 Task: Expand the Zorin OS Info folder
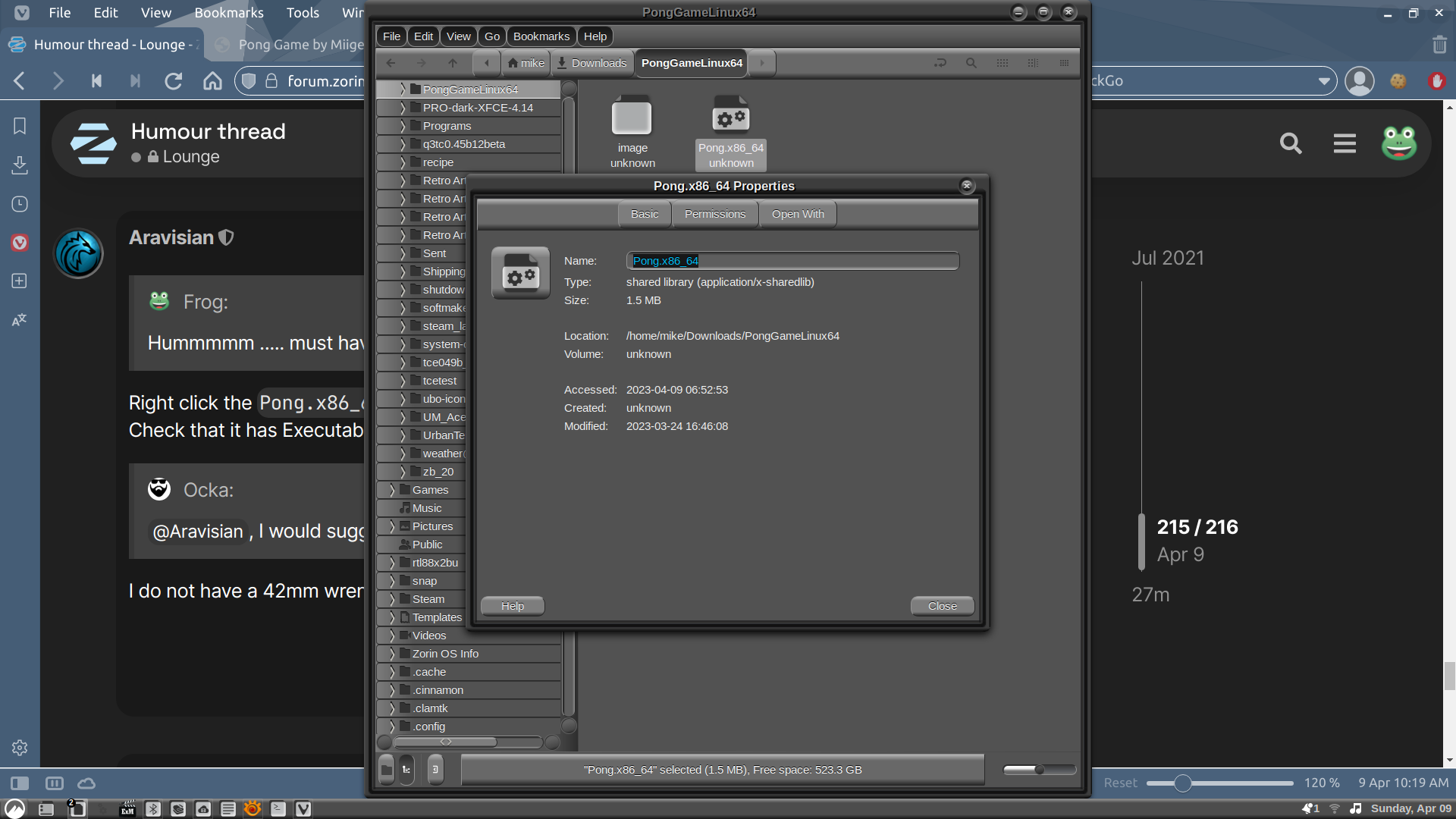391,654
